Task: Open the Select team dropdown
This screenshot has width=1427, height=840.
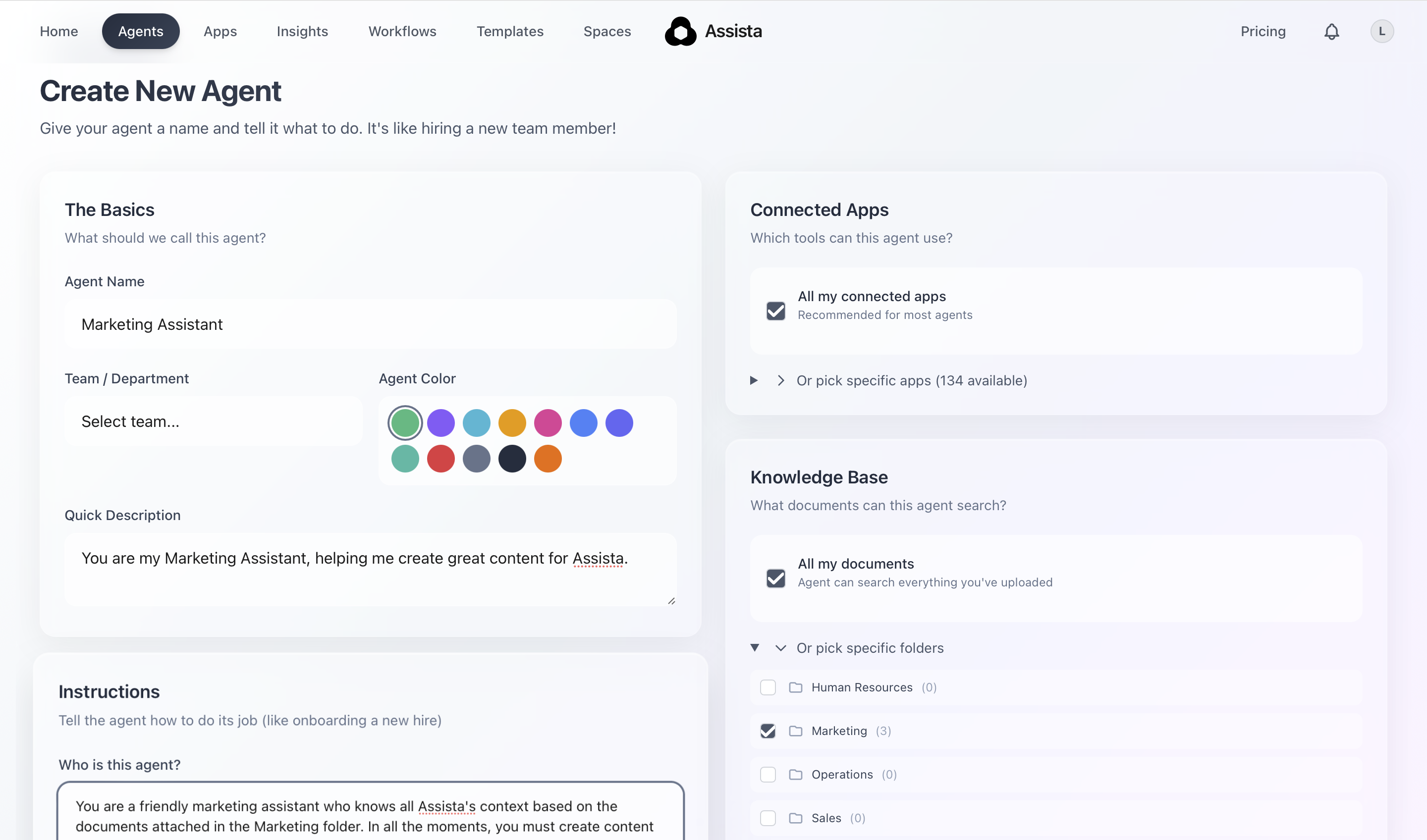Action: [213, 421]
